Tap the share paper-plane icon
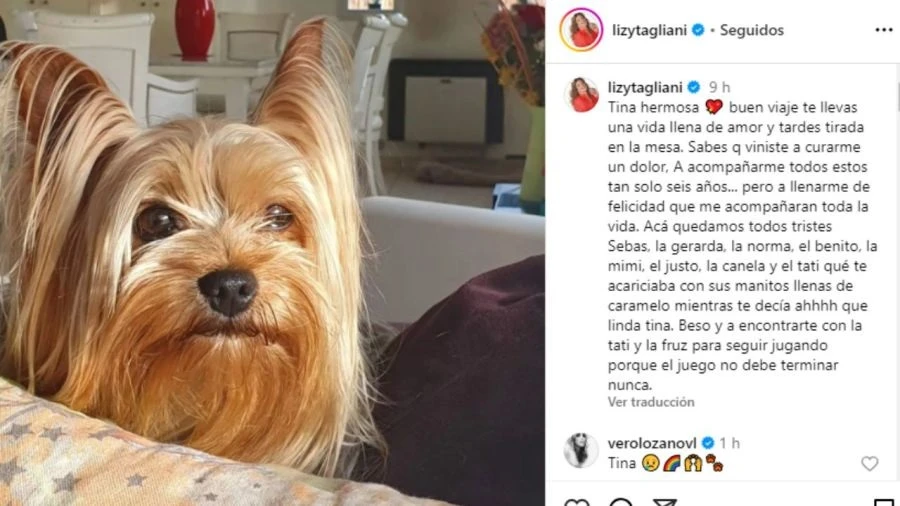Screen dimensions: 900x506 (664, 502)
